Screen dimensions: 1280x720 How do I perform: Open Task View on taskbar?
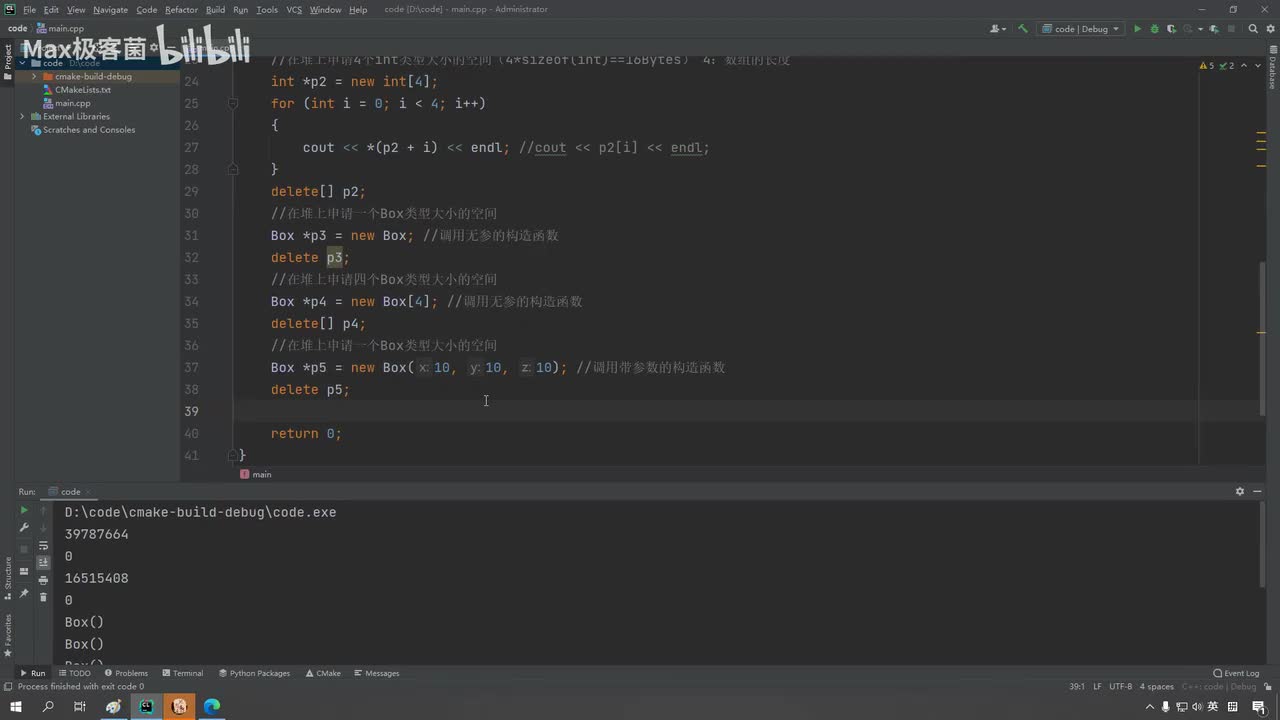click(x=80, y=706)
